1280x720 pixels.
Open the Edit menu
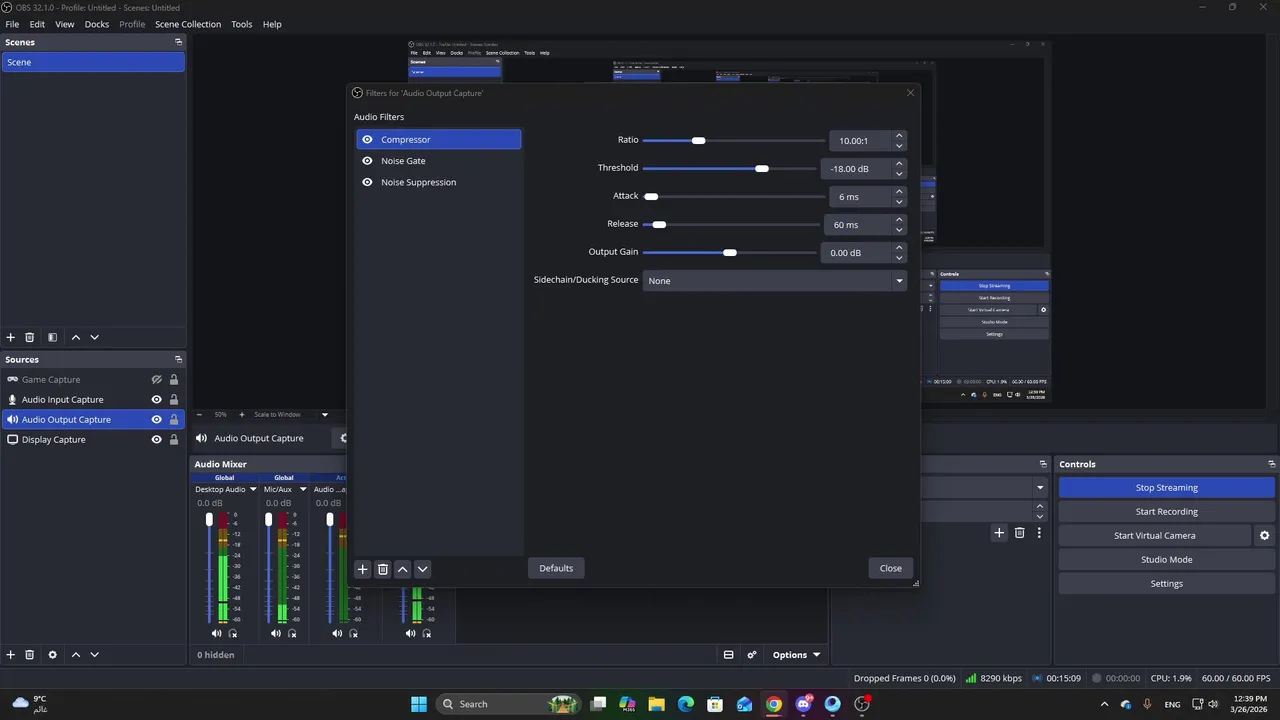pyautogui.click(x=37, y=24)
